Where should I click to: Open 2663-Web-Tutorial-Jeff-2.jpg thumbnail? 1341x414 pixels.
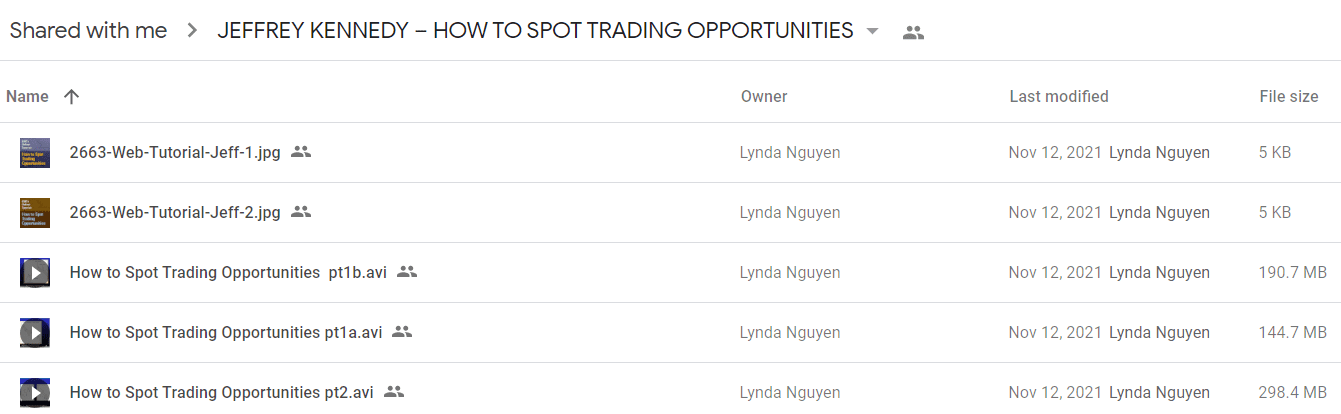coord(35,213)
